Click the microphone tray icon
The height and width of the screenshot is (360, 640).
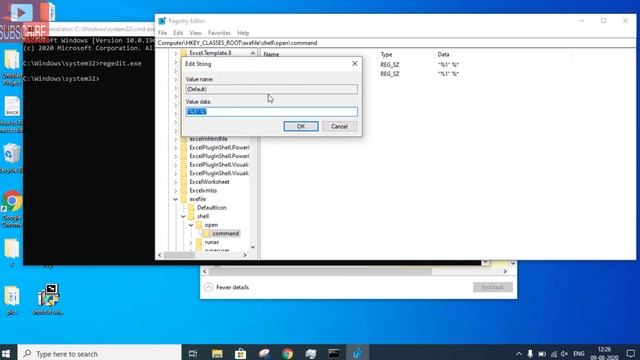530,354
